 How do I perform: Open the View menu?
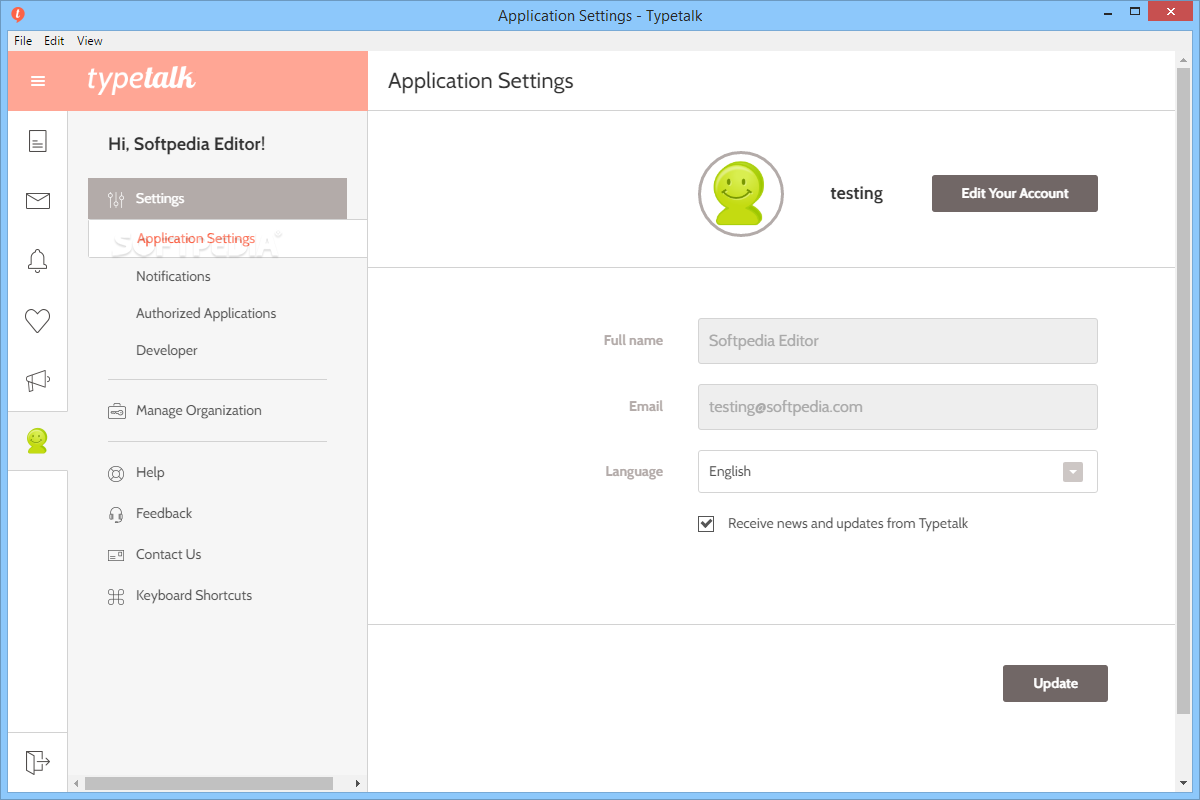90,41
